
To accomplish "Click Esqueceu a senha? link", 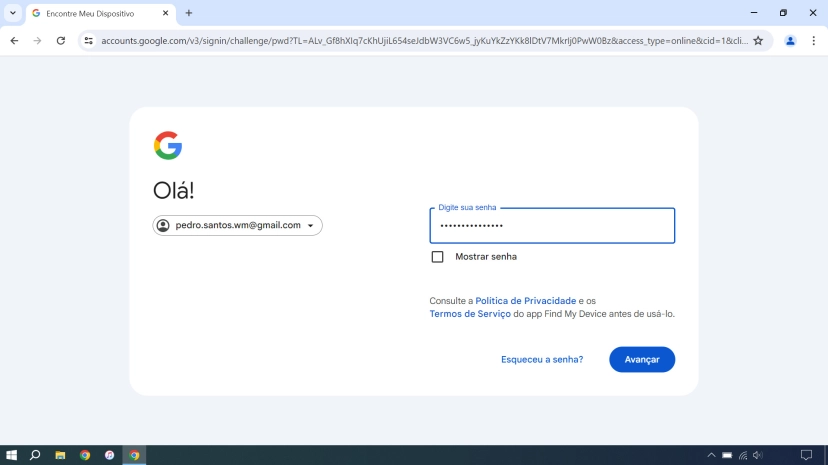I will click(x=542, y=359).
